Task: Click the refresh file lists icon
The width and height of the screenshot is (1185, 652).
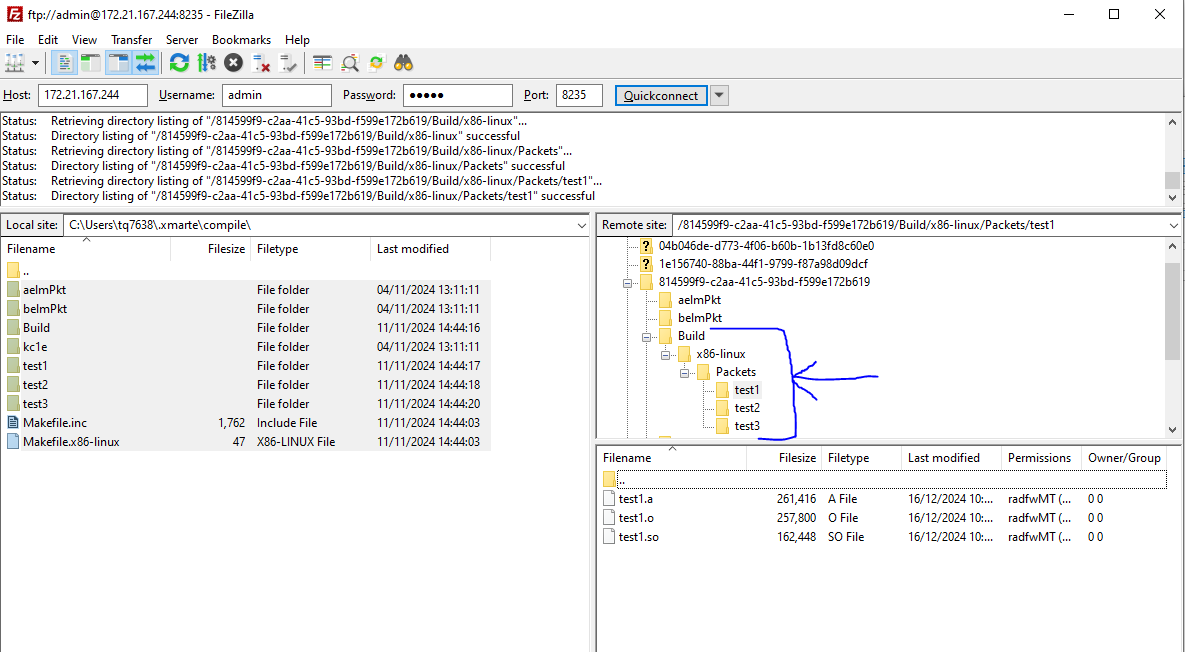Action: (179, 63)
